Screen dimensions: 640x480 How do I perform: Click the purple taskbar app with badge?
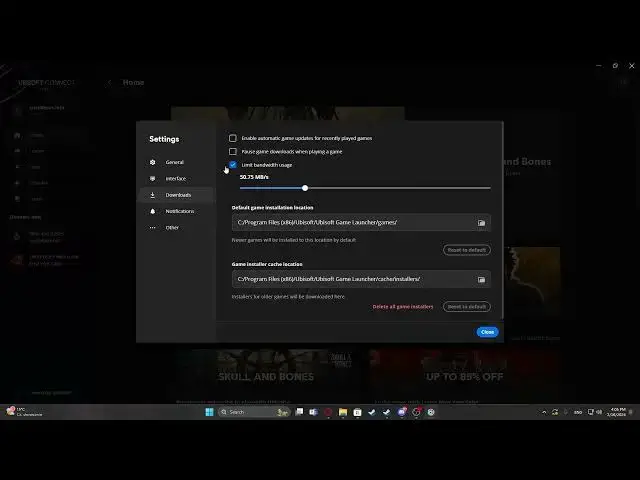point(402,412)
